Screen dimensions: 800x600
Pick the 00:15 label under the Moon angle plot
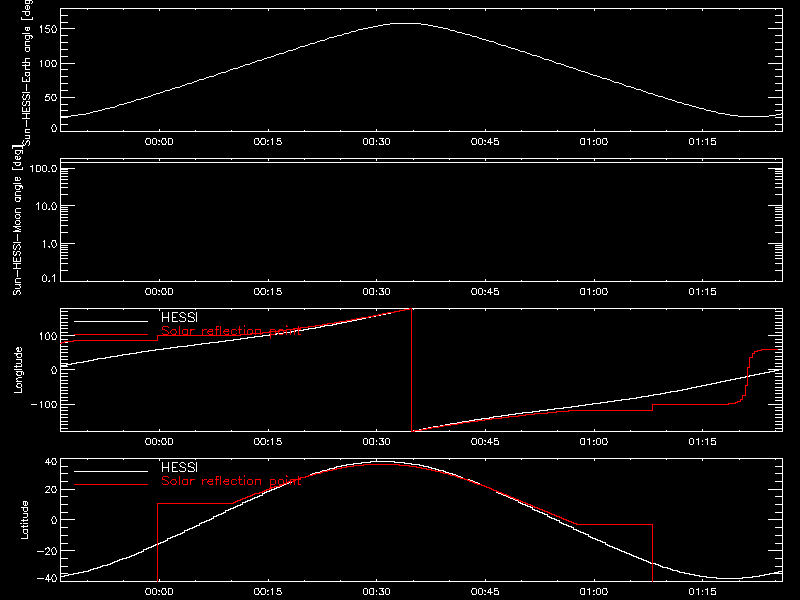268,292
